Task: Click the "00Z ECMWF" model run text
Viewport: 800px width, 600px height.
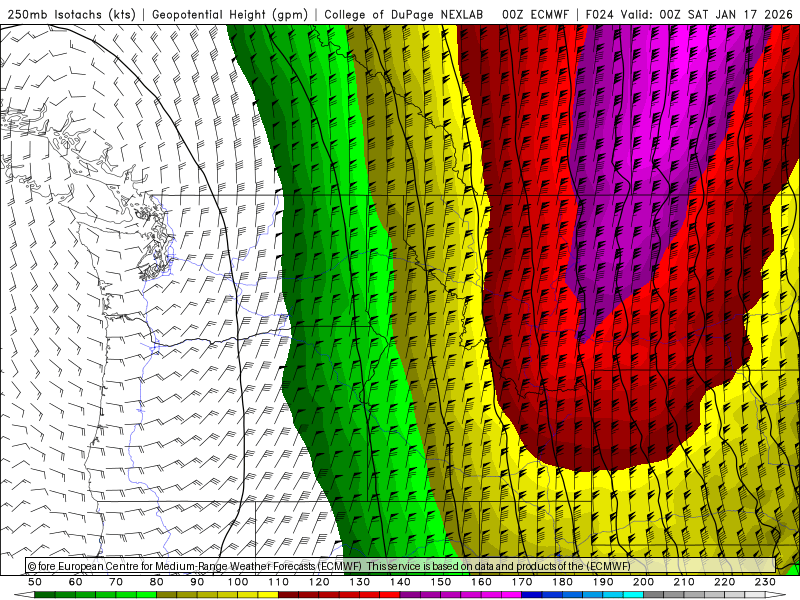Action: pyautogui.click(x=535, y=15)
